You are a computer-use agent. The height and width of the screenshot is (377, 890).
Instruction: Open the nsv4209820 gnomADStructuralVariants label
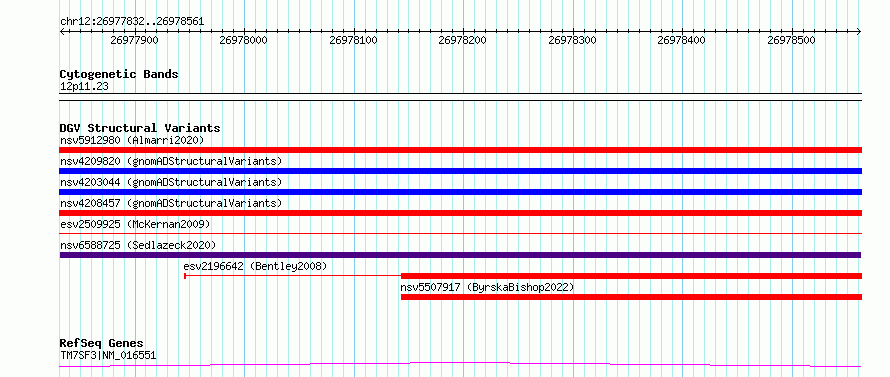pos(171,161)
